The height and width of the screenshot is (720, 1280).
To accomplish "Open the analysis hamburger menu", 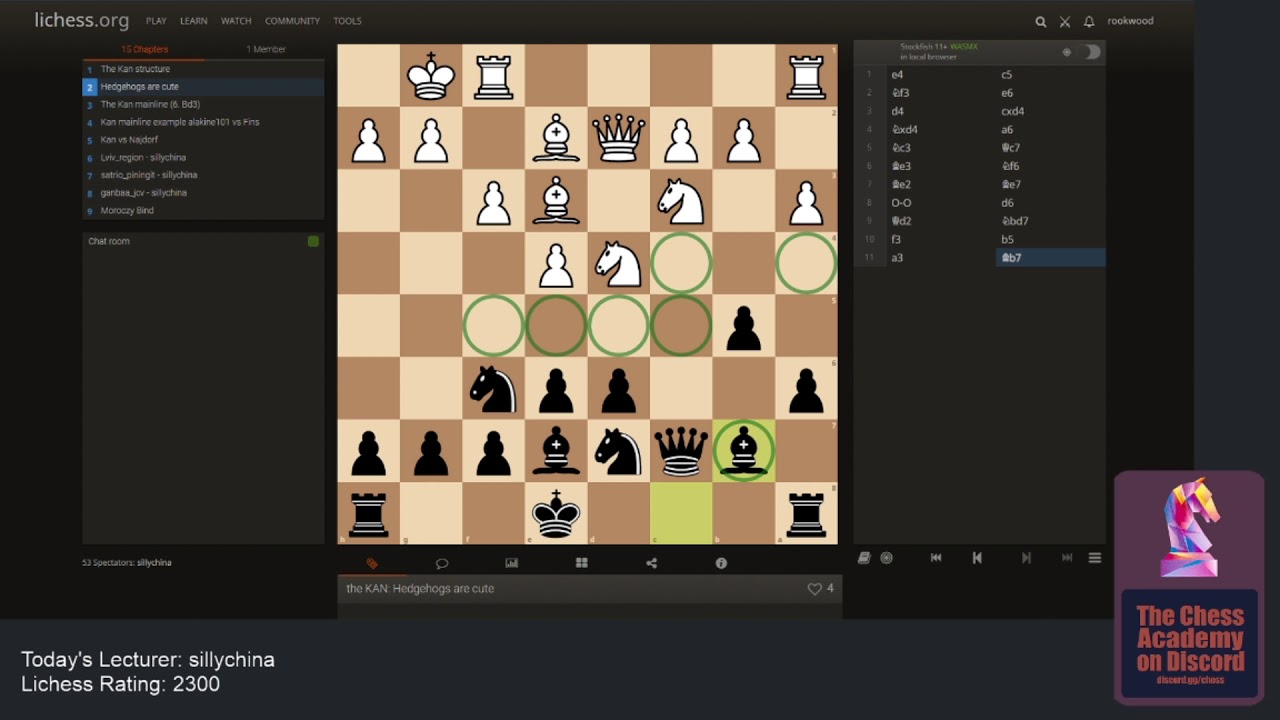I will point(1095,558).
